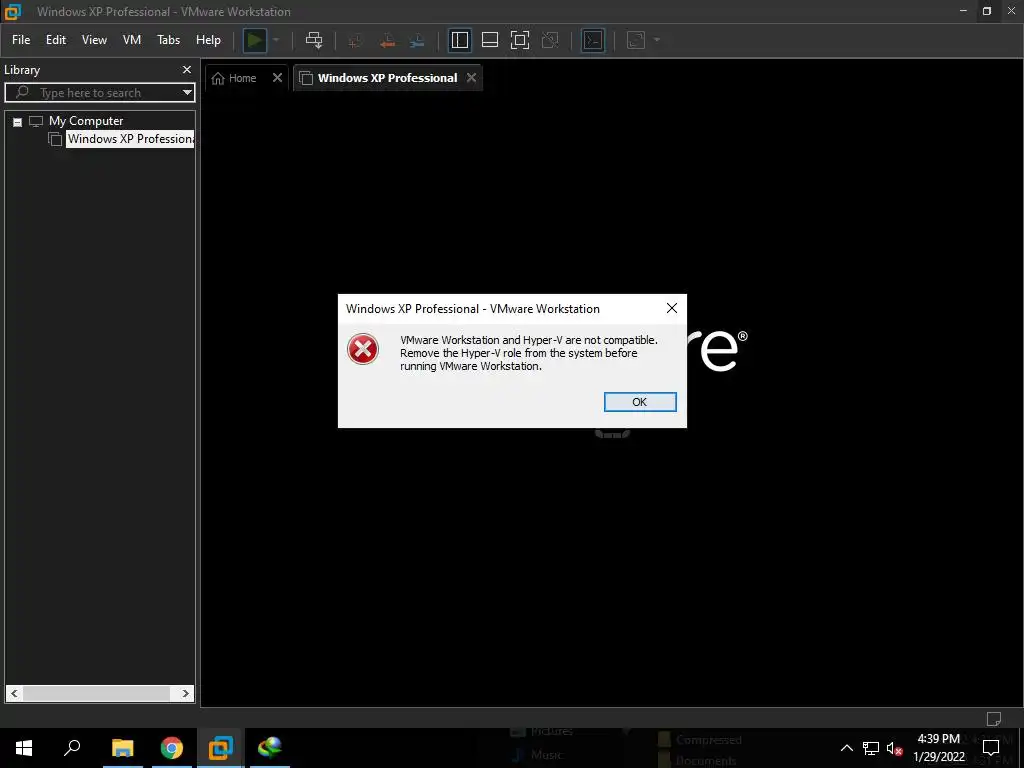
Task: Open the File menu
Action: point(21,40)
